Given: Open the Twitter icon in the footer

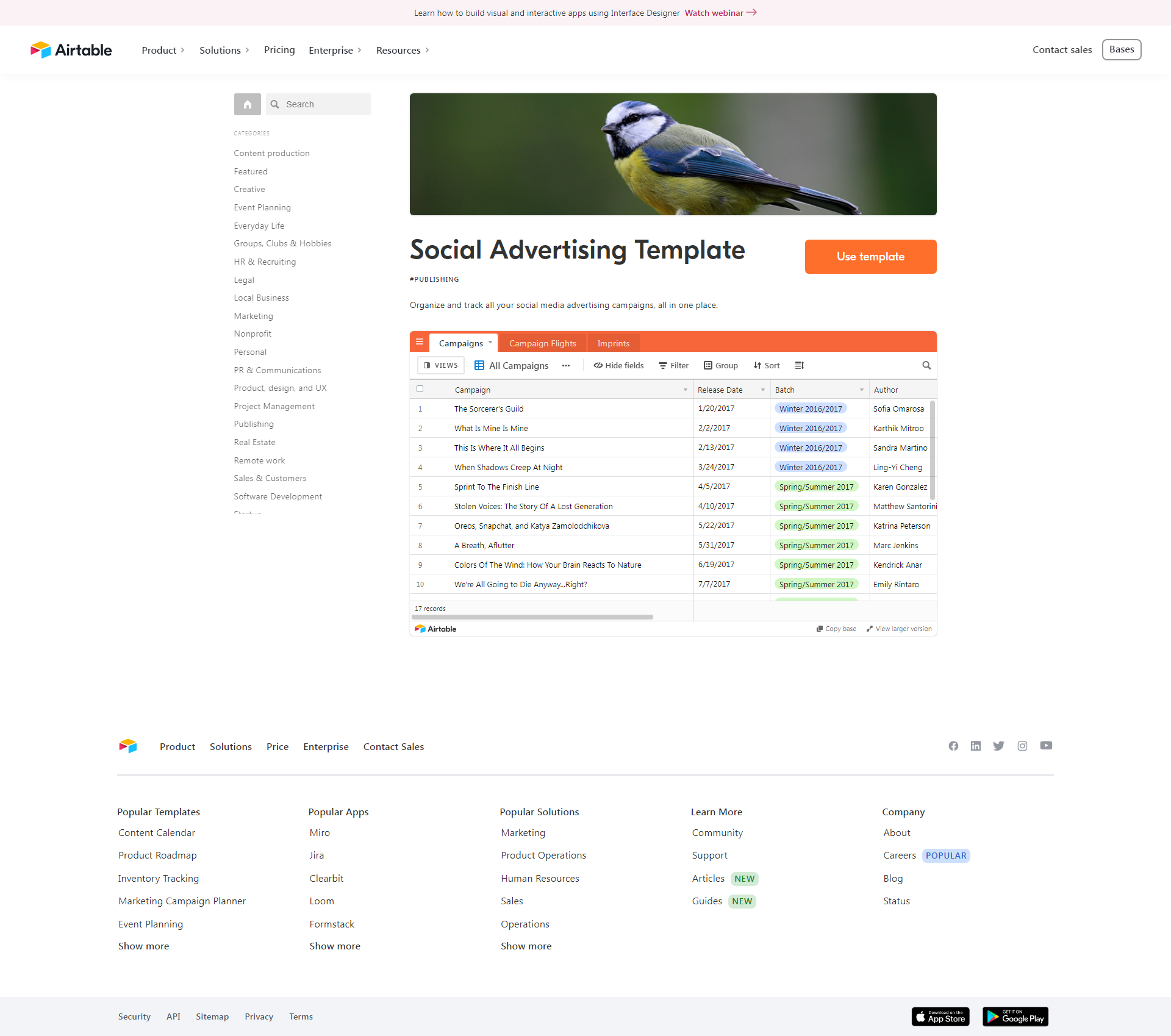Looking at the screenshot, I should pyautogui.click(x=998, y=746).
